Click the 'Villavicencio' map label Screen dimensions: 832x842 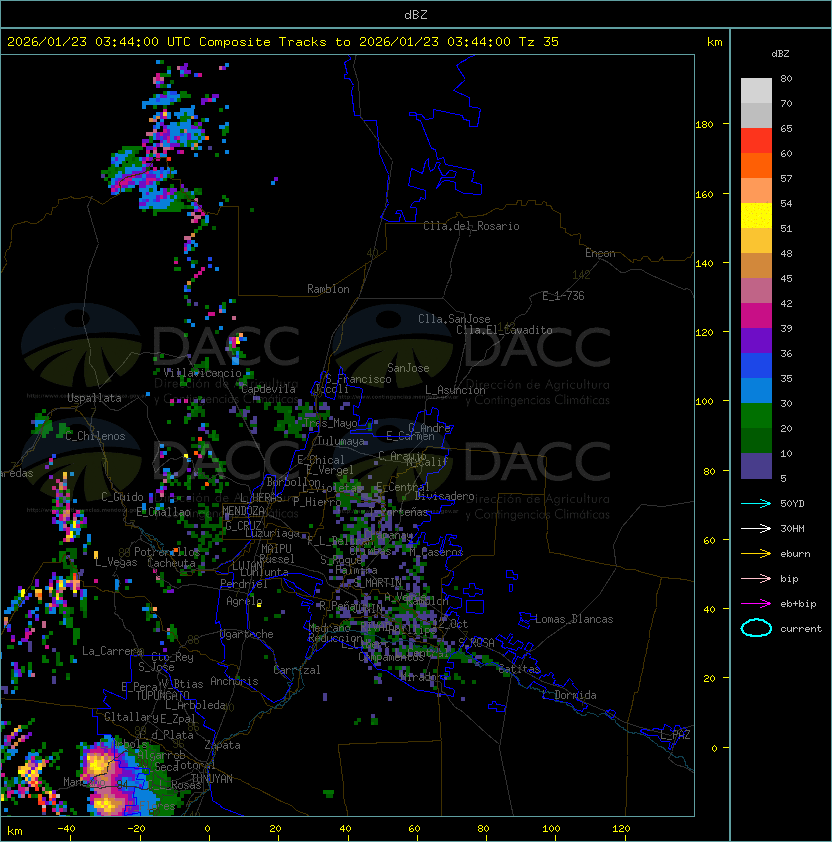(202, 373)
